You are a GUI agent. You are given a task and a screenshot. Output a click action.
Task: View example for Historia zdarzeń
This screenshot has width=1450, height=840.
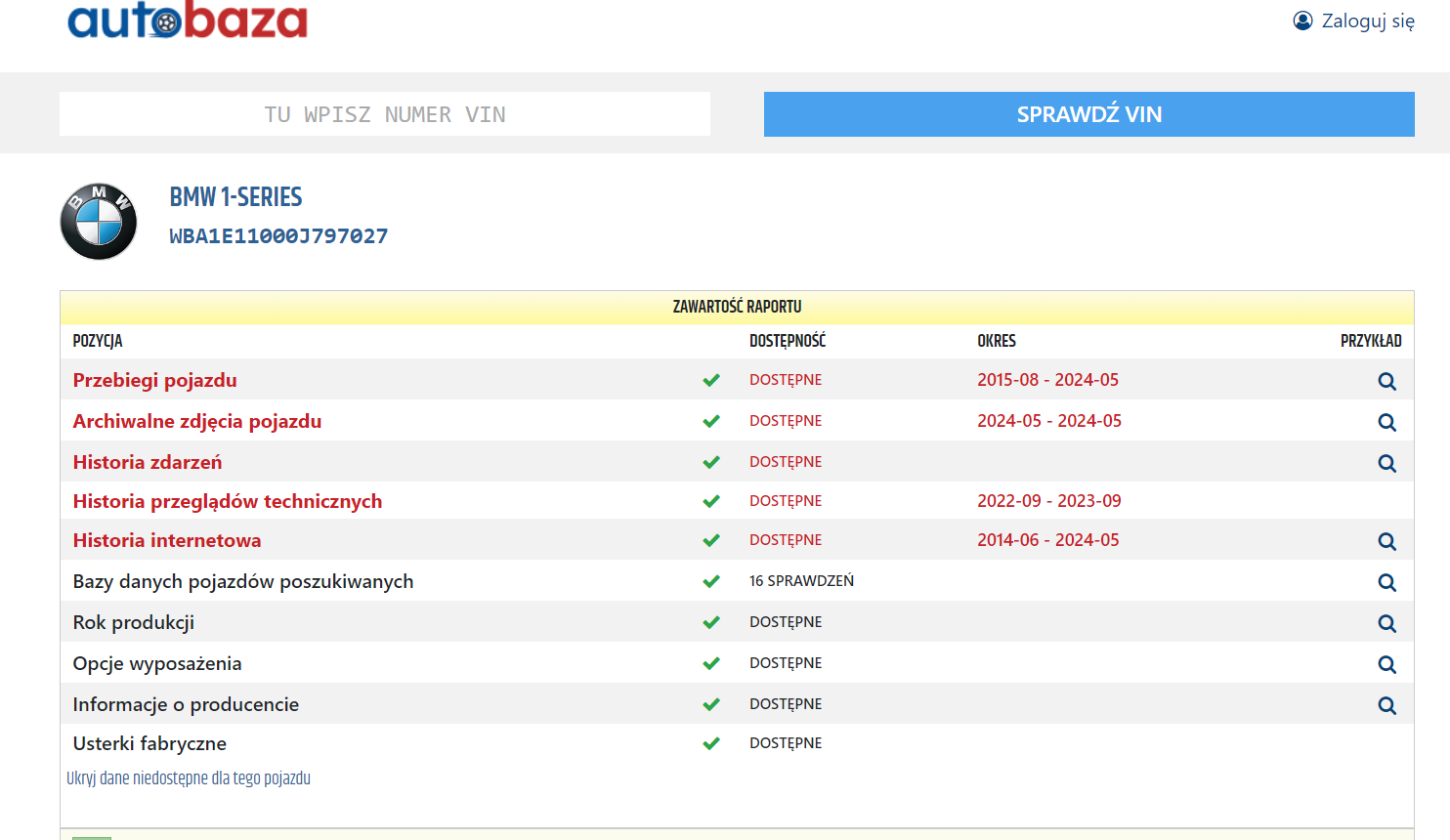click(1386, 463)
